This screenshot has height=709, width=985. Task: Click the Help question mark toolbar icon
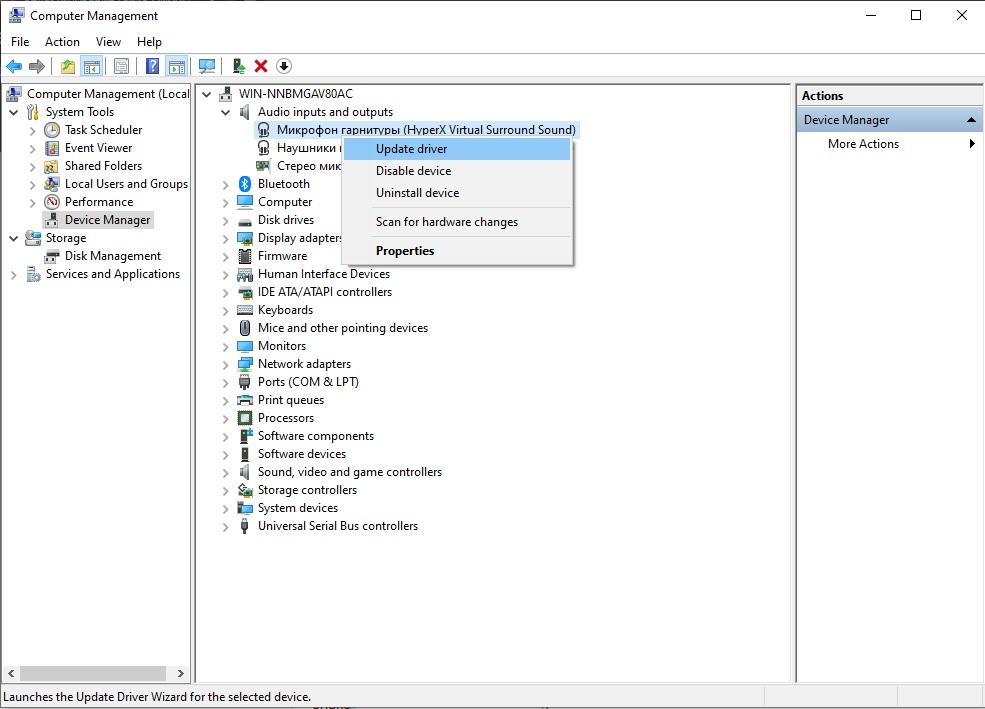152,66
